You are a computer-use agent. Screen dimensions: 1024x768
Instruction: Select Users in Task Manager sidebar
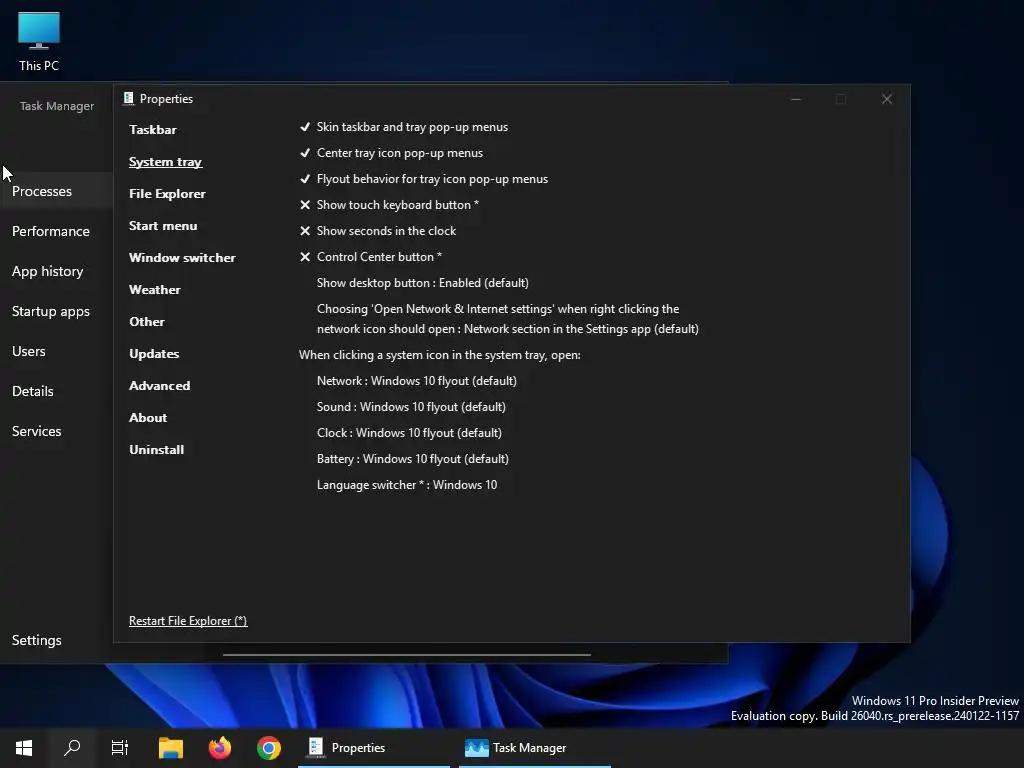click(29, 351)
